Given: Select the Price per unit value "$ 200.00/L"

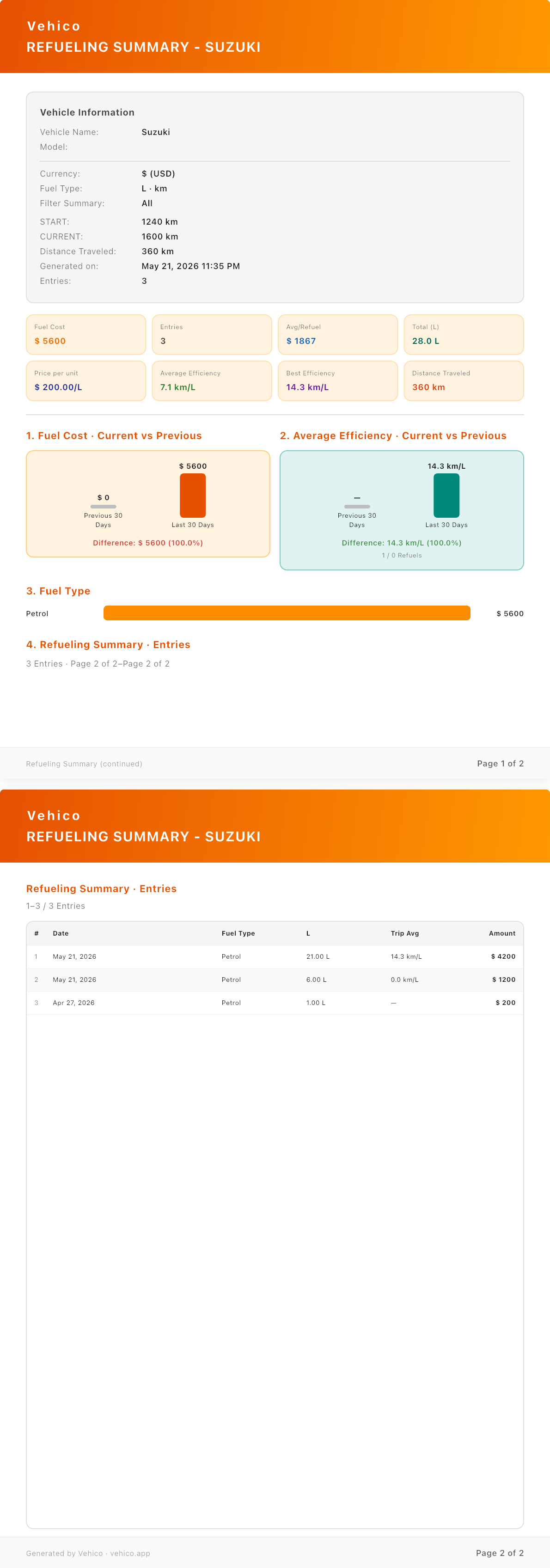Looking at the screenshot, I should [58, 387].
